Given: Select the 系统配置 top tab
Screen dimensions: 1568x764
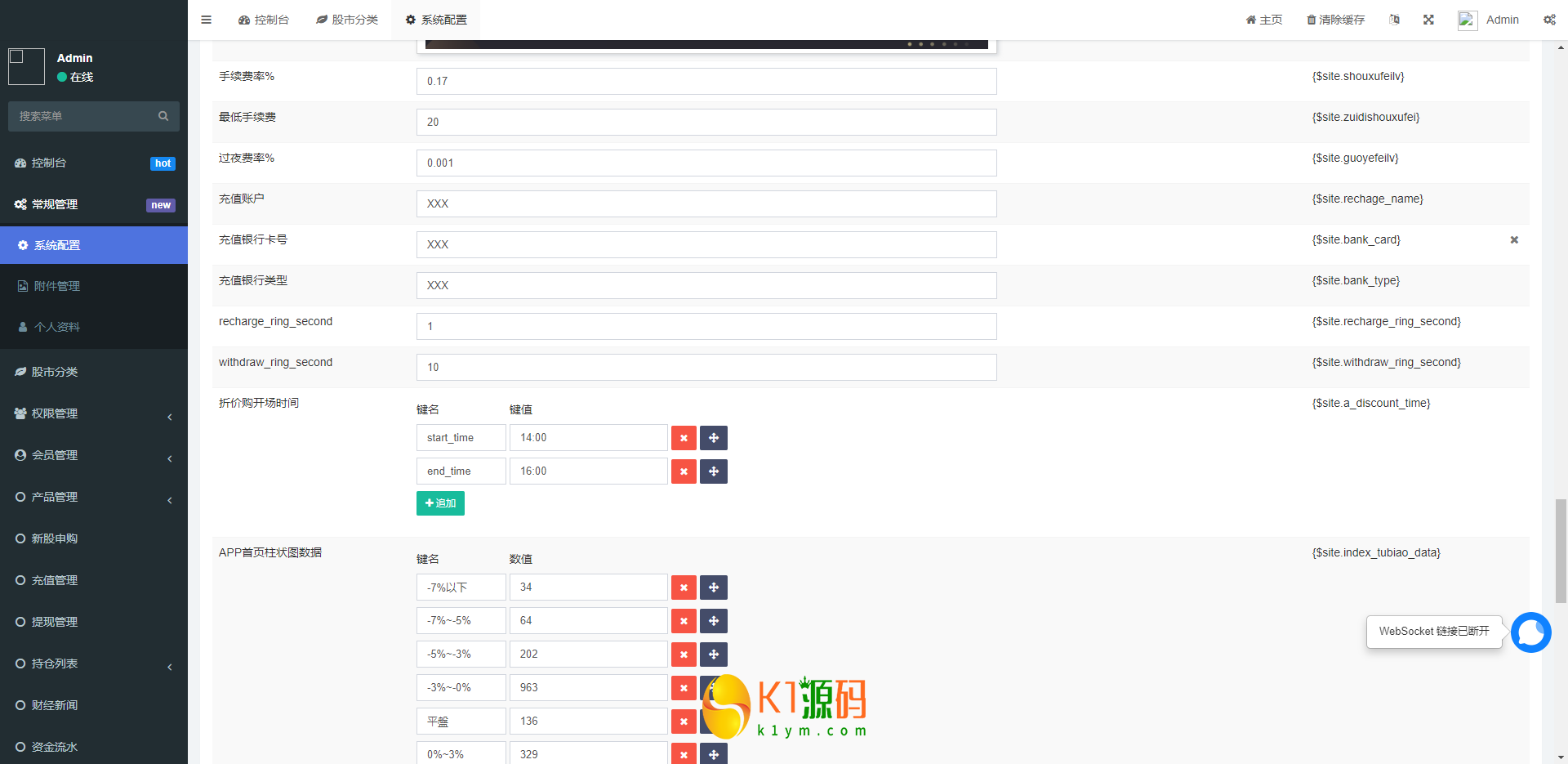Looking at the screenshot, I should [436, 20].
